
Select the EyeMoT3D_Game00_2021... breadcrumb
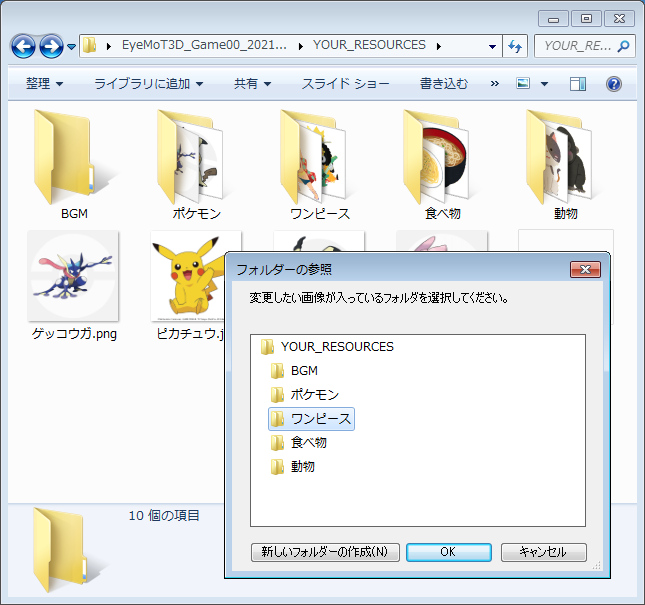(204, 45)
